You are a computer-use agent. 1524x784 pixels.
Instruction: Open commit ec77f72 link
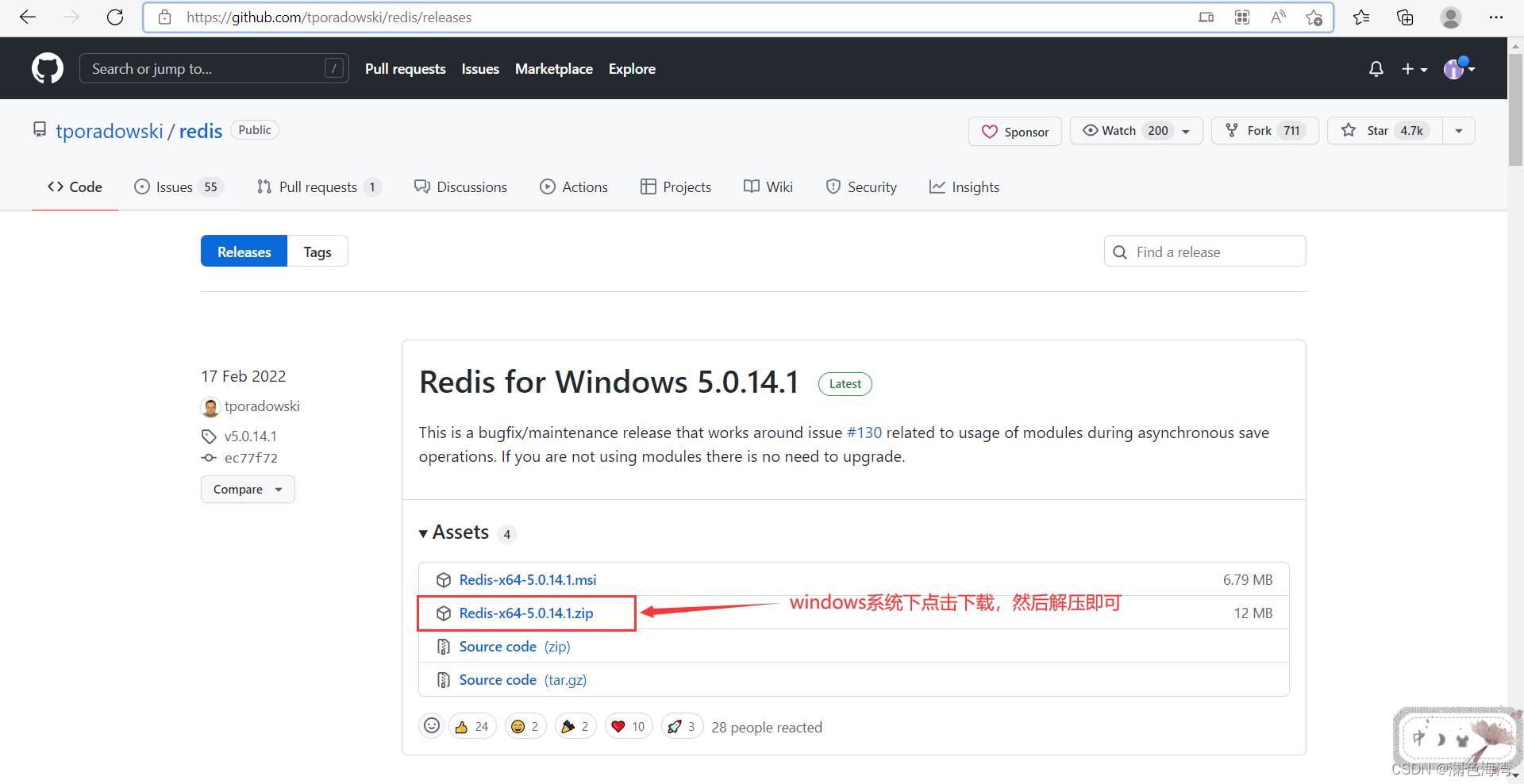tap(251, 458)
